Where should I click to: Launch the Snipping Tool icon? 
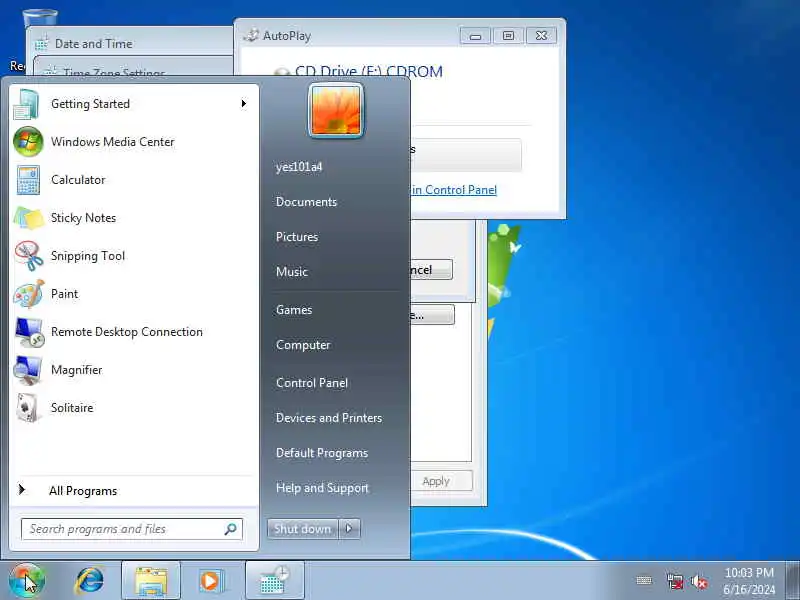[x=29, y=256]
